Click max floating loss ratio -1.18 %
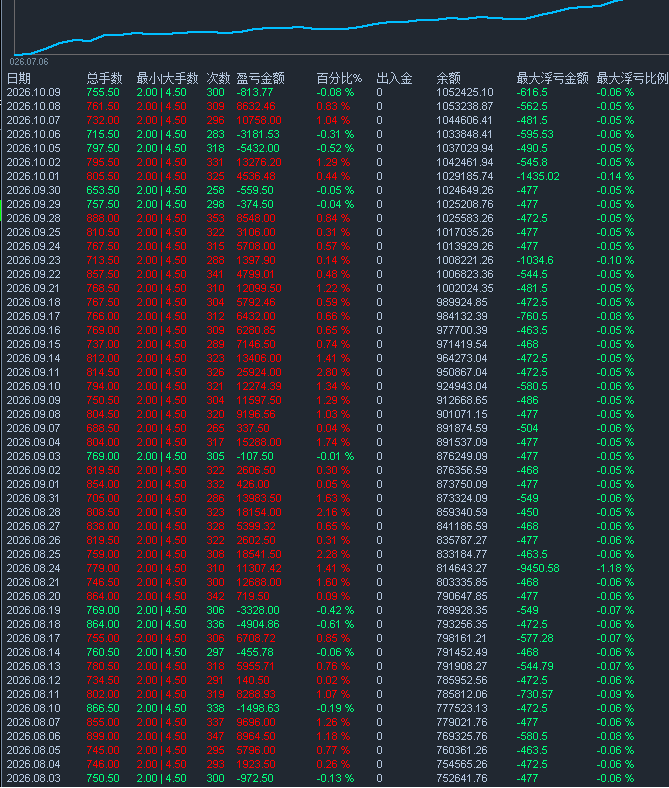Image resolution: width=669 pixels, height=788 pixels. click(x=615, y=568)
